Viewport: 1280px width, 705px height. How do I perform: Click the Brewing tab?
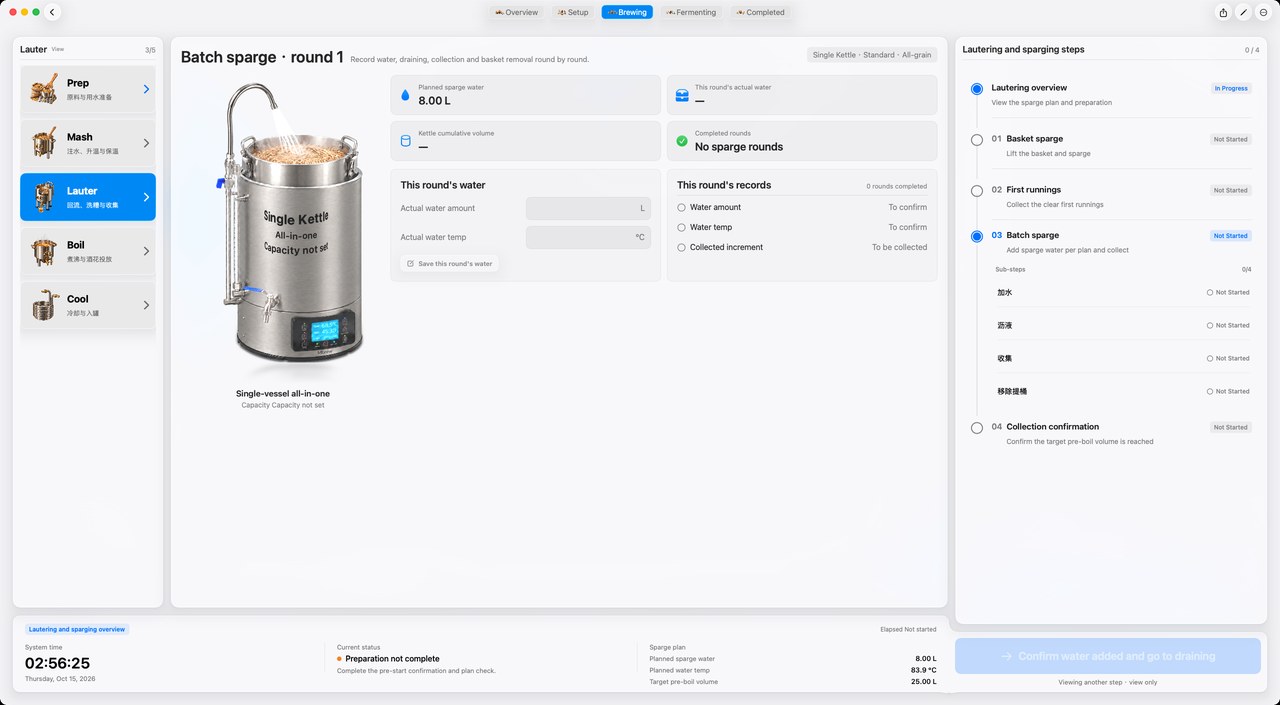(627, 12)
